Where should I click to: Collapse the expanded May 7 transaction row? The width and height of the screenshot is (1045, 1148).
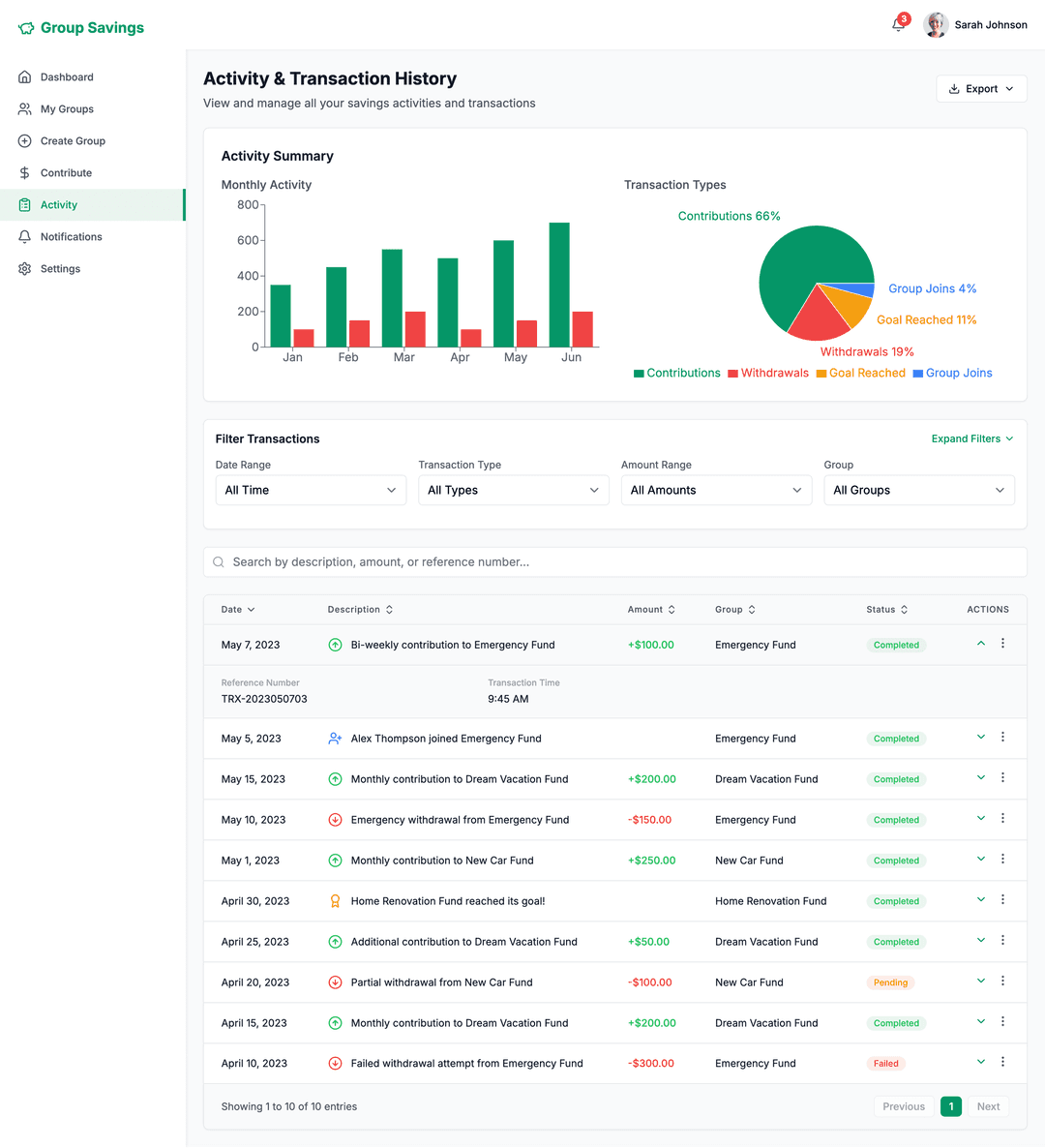(x=980, y=644)
